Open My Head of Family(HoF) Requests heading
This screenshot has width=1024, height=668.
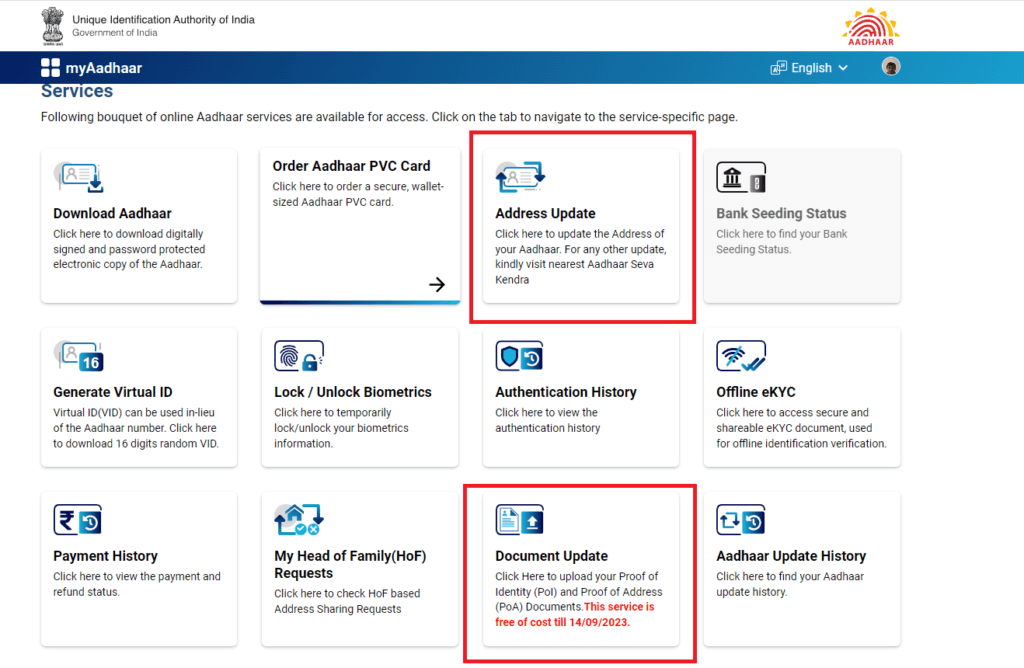pyautogui.click(x=350, y=564)
